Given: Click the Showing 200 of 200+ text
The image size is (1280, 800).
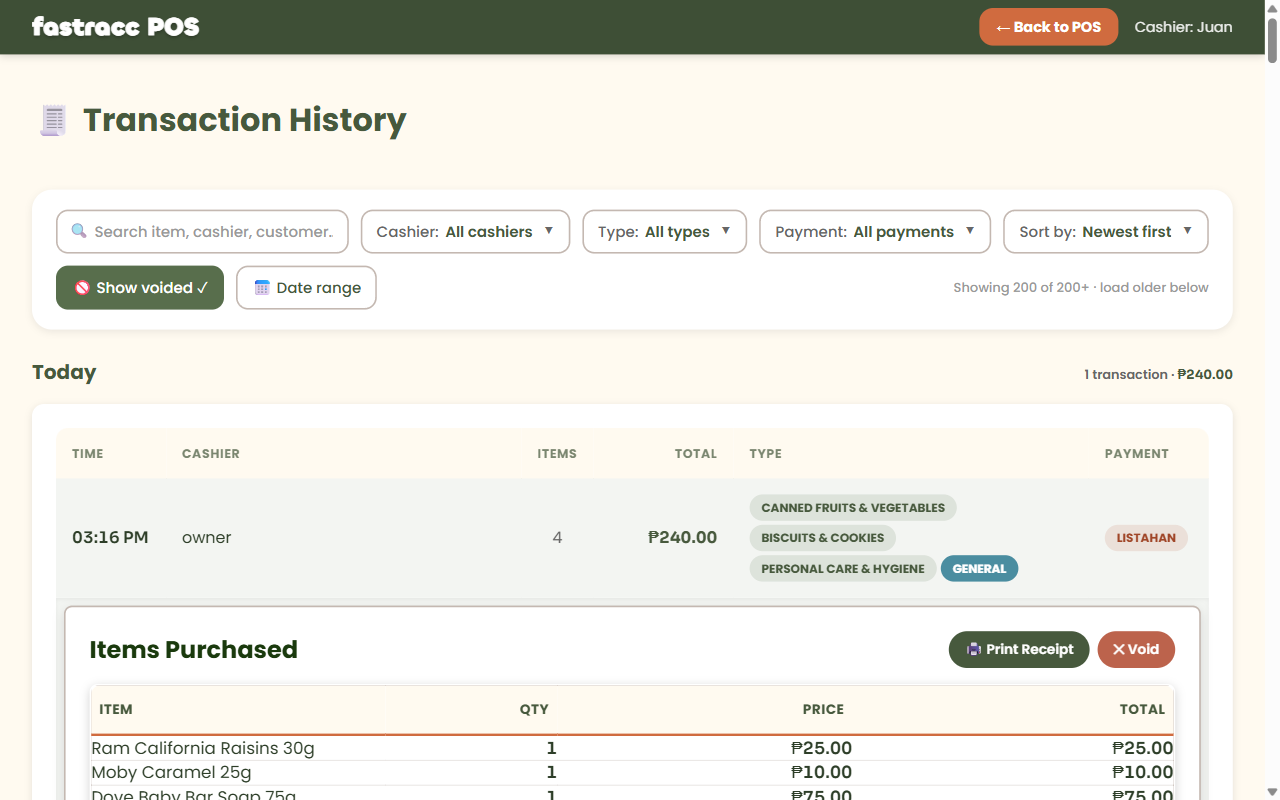Looking at the screenshot, I should (x=1081, y=288).
